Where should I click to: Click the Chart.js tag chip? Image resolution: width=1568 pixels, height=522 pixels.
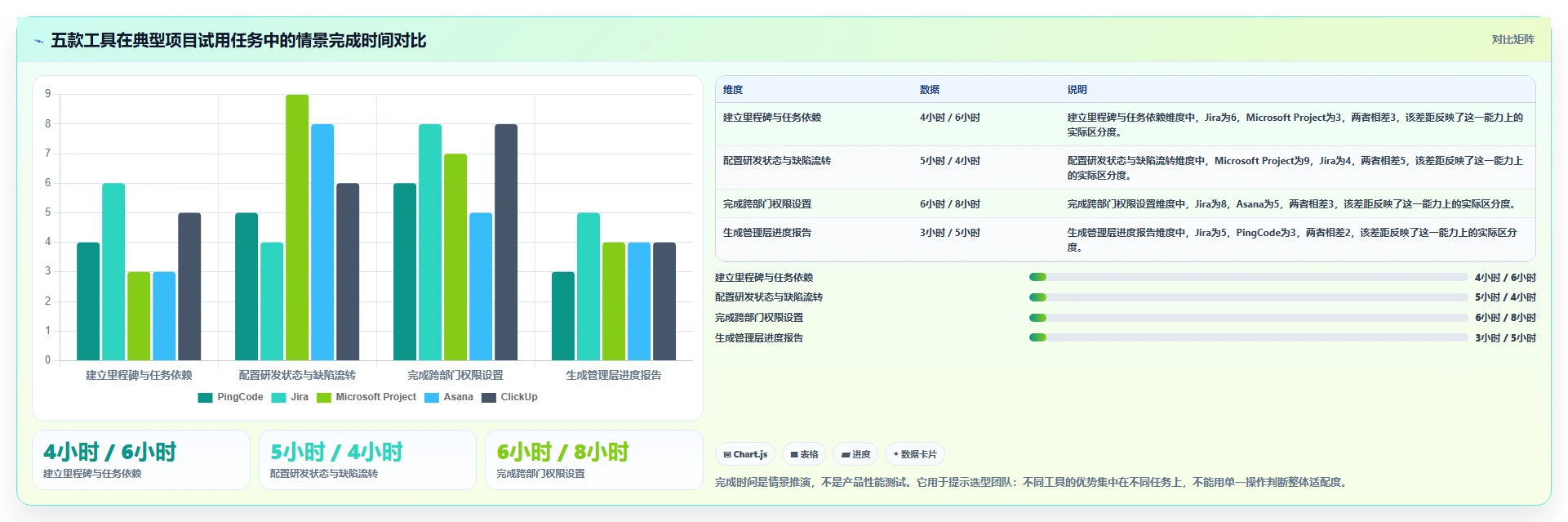[x=745, y=454]
